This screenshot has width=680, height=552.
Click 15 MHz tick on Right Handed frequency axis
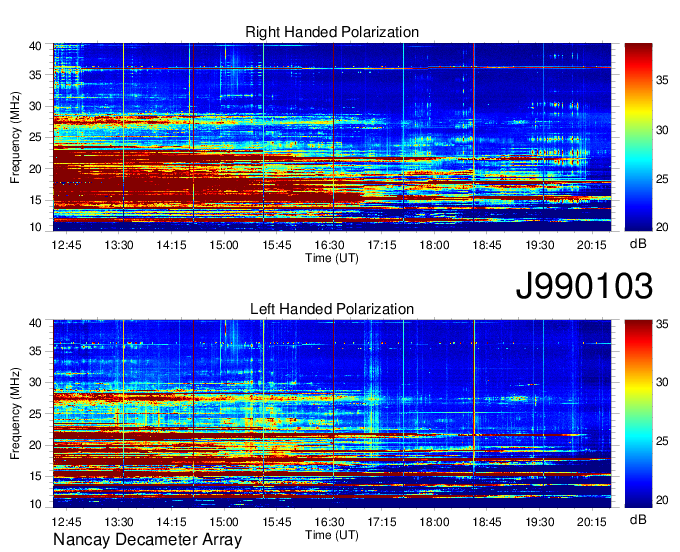[x=36, y=200]
